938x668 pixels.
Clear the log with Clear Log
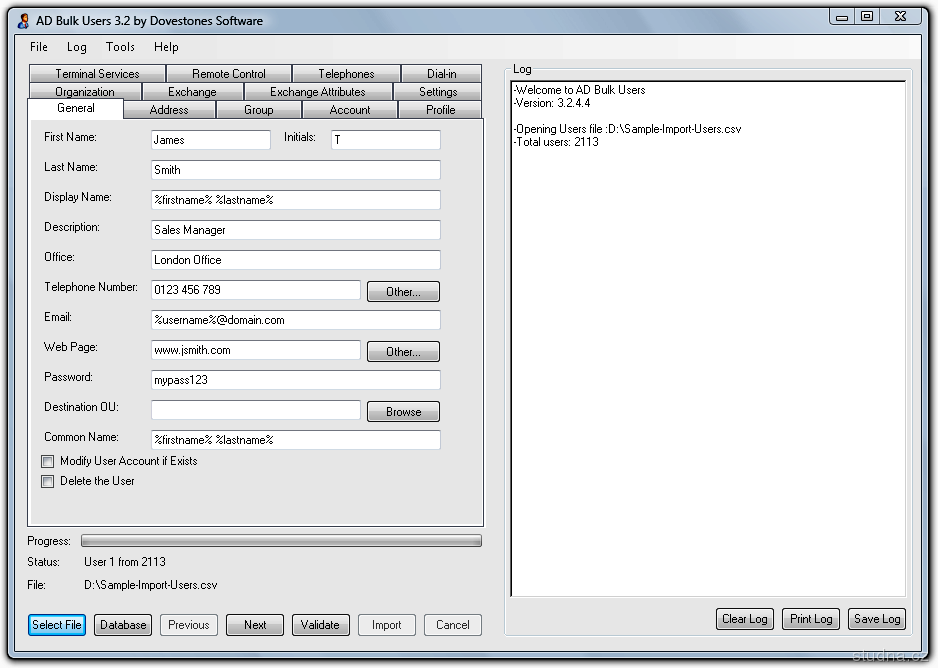coord(745,619)
